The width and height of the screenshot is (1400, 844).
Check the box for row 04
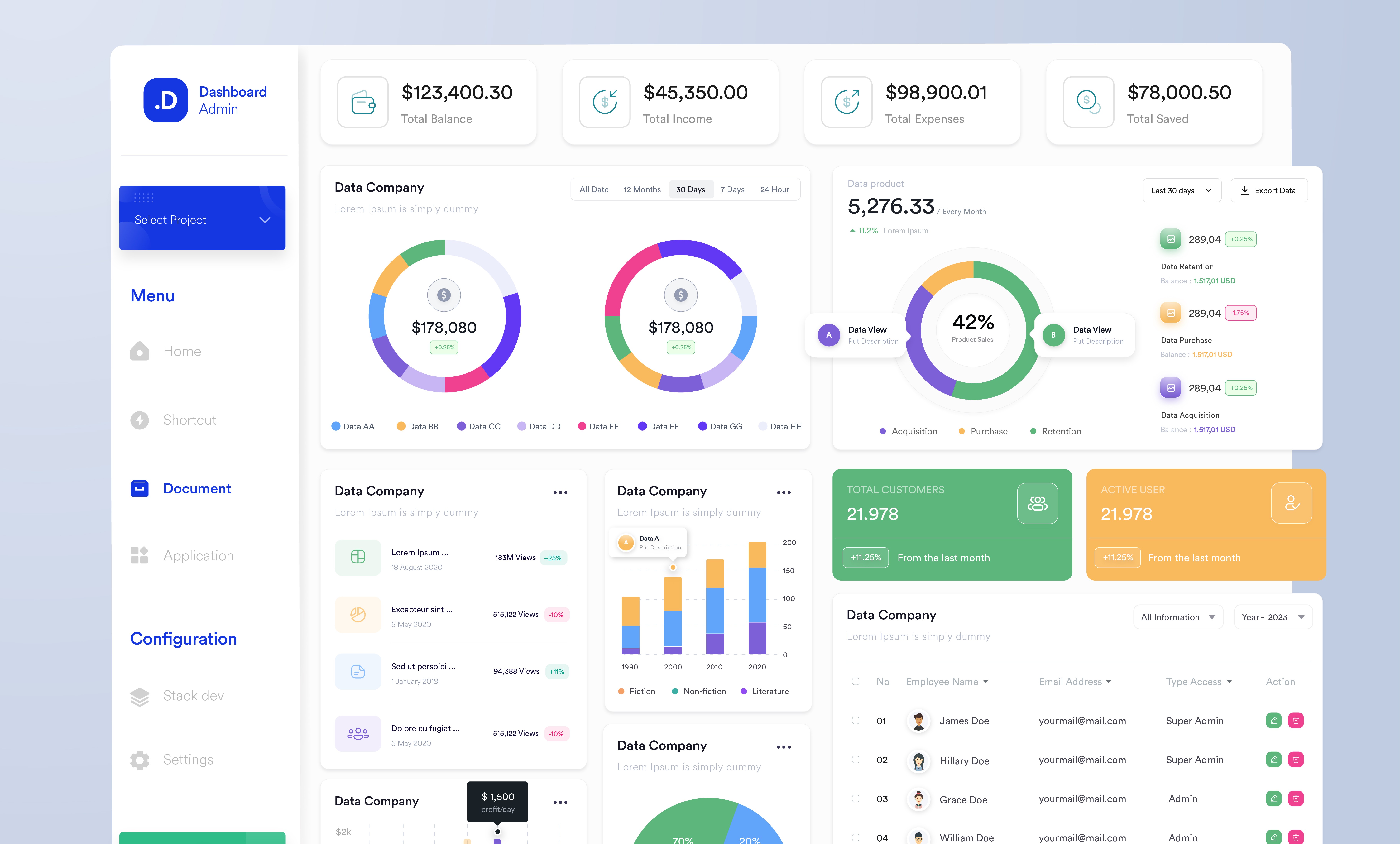(x=856, y=838)
